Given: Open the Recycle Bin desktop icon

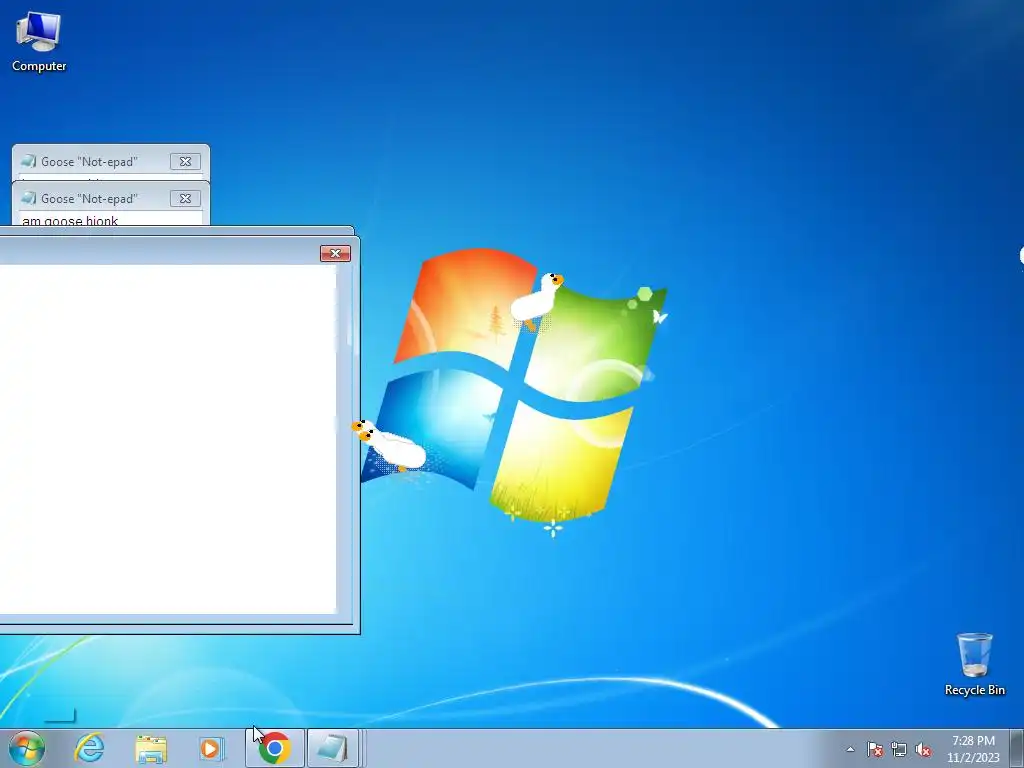Looking at the screenshot, I should (974, 664).
